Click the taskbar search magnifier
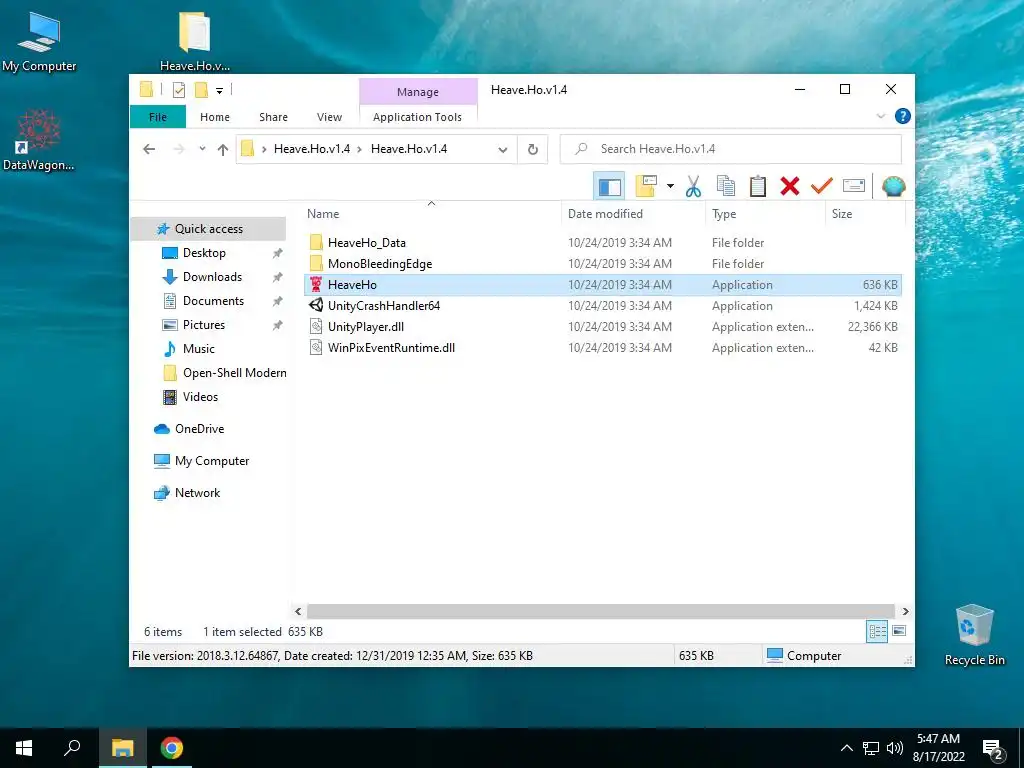Image resolution: width=1024 pixels, height=768 pixels. pyautogui.click(x=72, y=748)
